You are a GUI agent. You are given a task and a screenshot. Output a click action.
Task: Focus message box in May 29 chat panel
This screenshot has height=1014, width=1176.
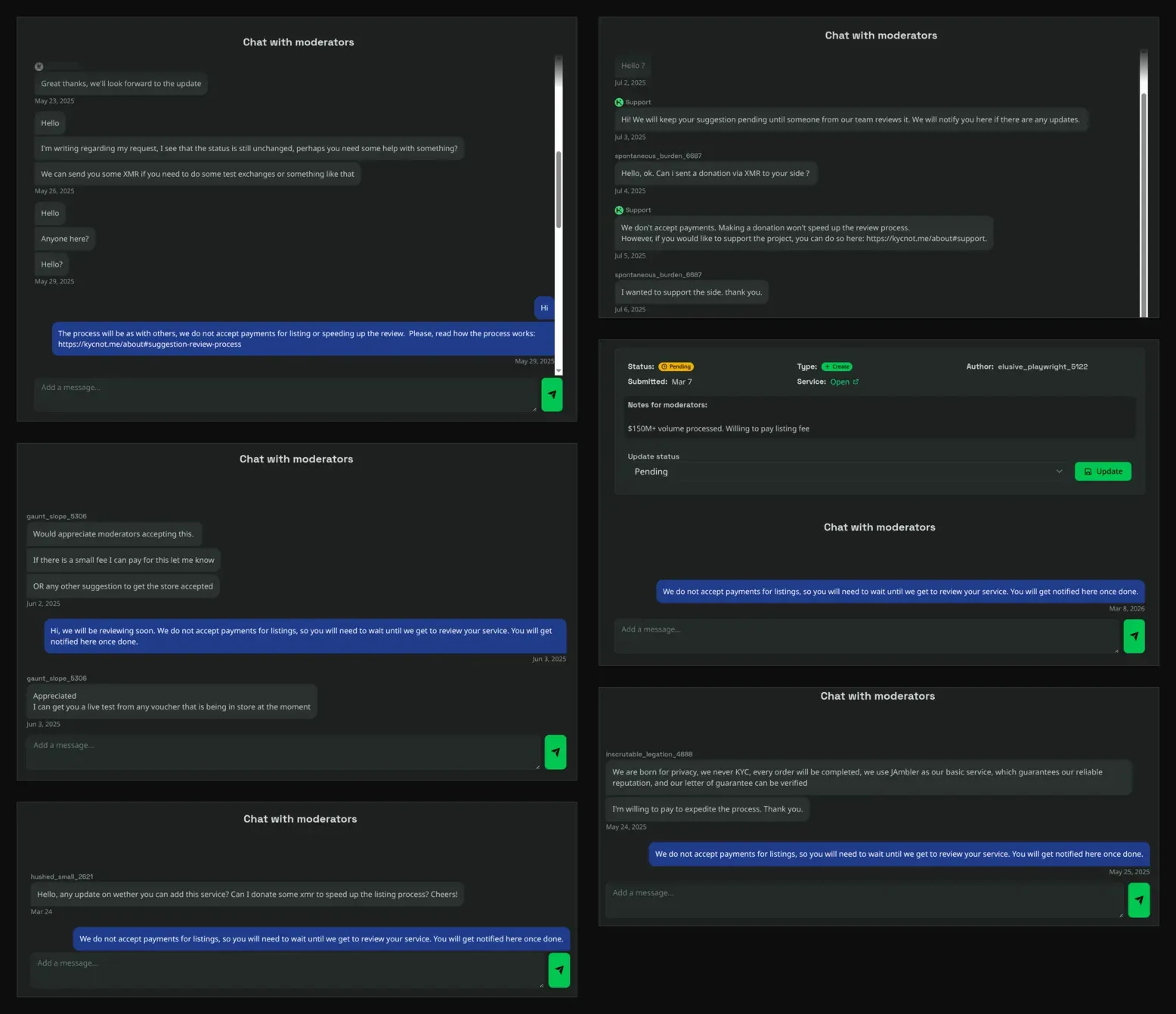pos(286,394)
